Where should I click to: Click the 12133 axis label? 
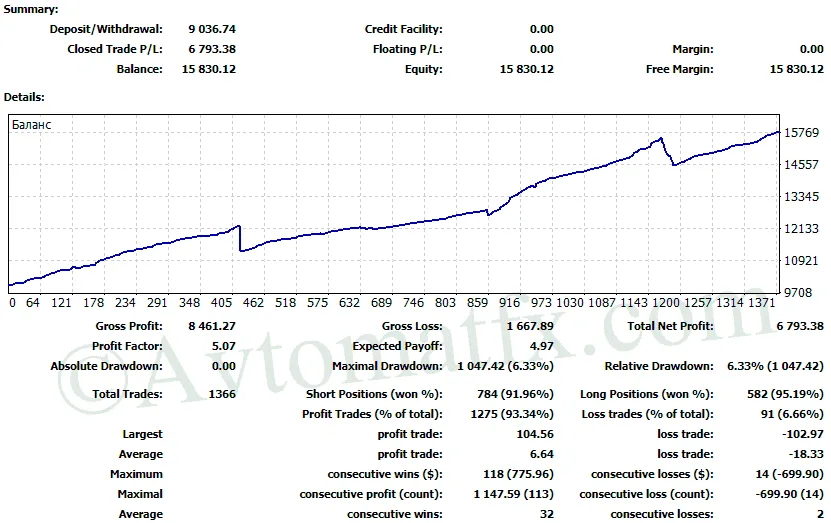click(801, 229)
